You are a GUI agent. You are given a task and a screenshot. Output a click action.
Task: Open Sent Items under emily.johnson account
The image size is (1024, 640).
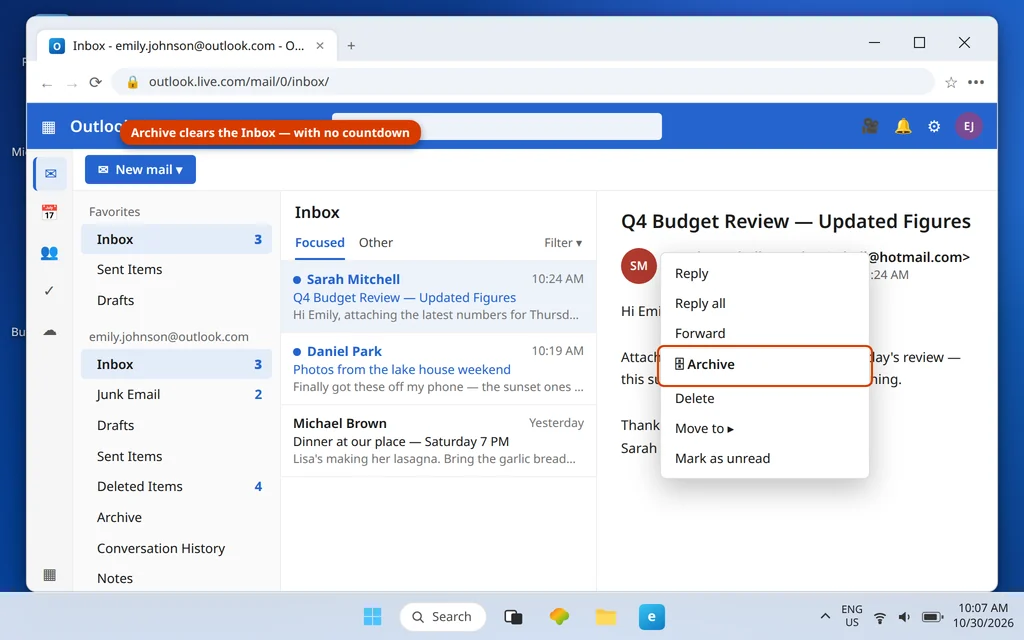(176, 456)
